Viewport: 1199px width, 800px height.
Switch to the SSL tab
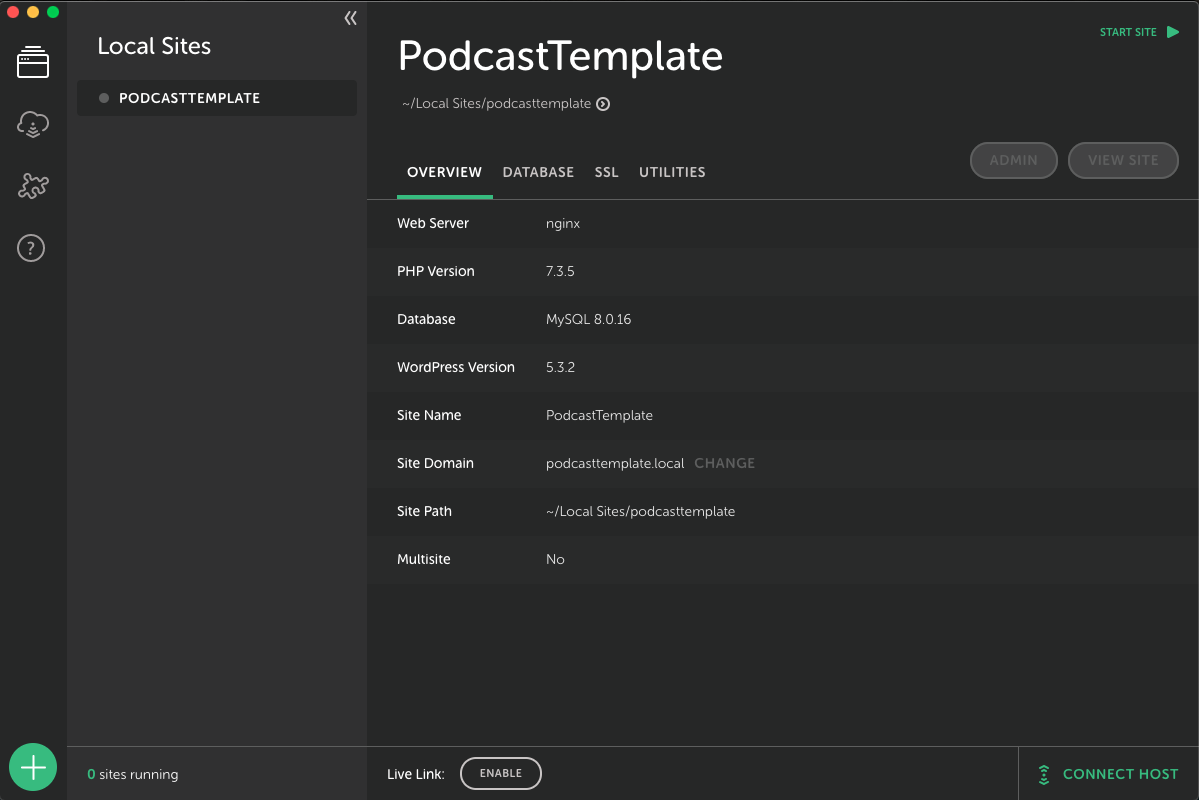[x=606, y=172]
